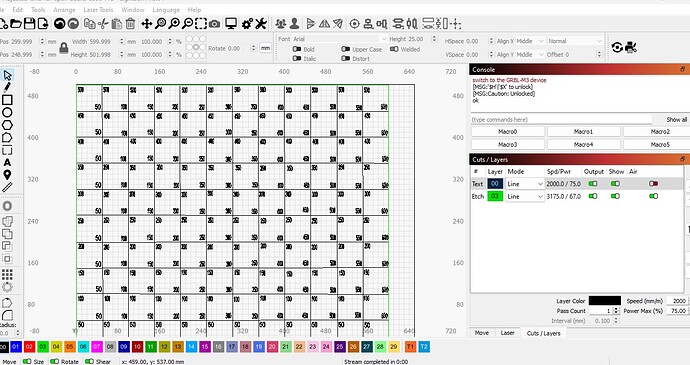Screen dimensions: 690x365
Task: Select red palette swatch 02
Action: pyautogui.click(x=29, y=347)
